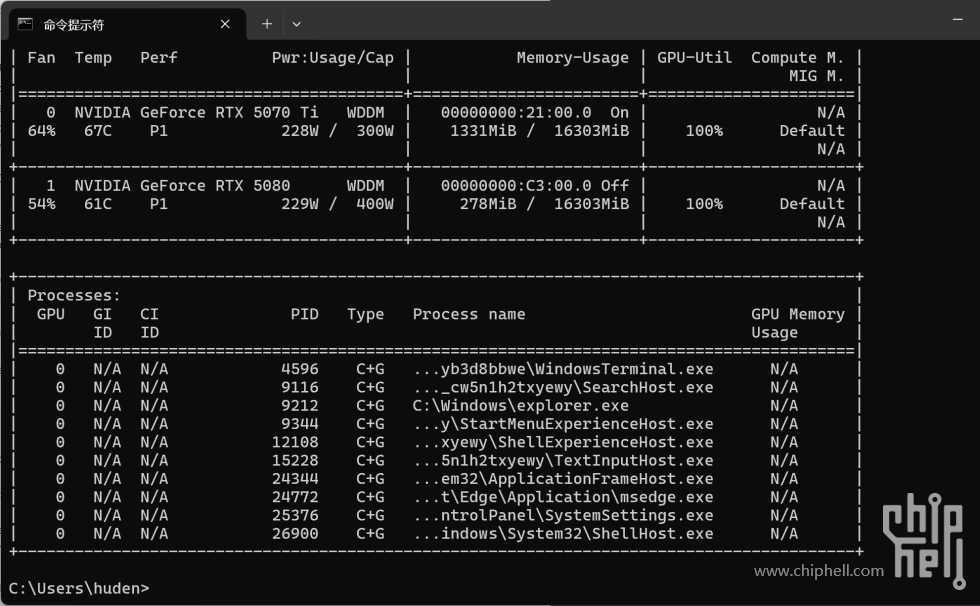Expand the new tab profile dropdown
The height and width of the screenshot is (606, 980).
click(x=296, y=24)
